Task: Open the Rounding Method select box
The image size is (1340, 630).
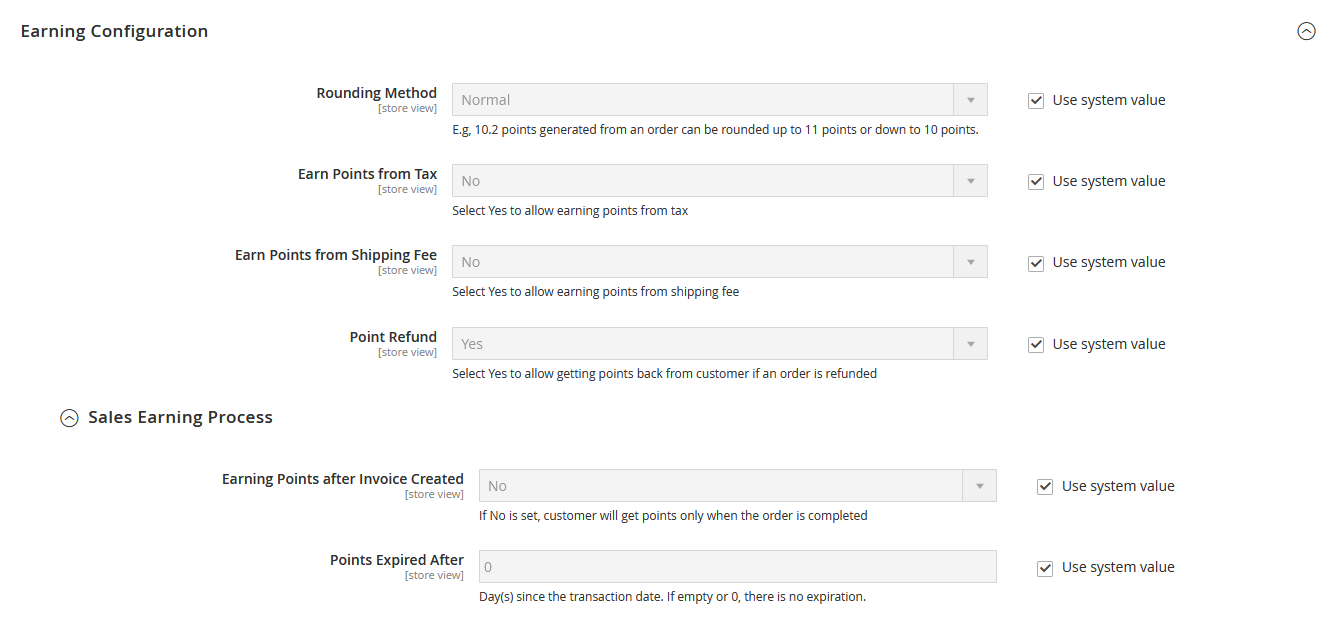Action: (x=702, y=100)
